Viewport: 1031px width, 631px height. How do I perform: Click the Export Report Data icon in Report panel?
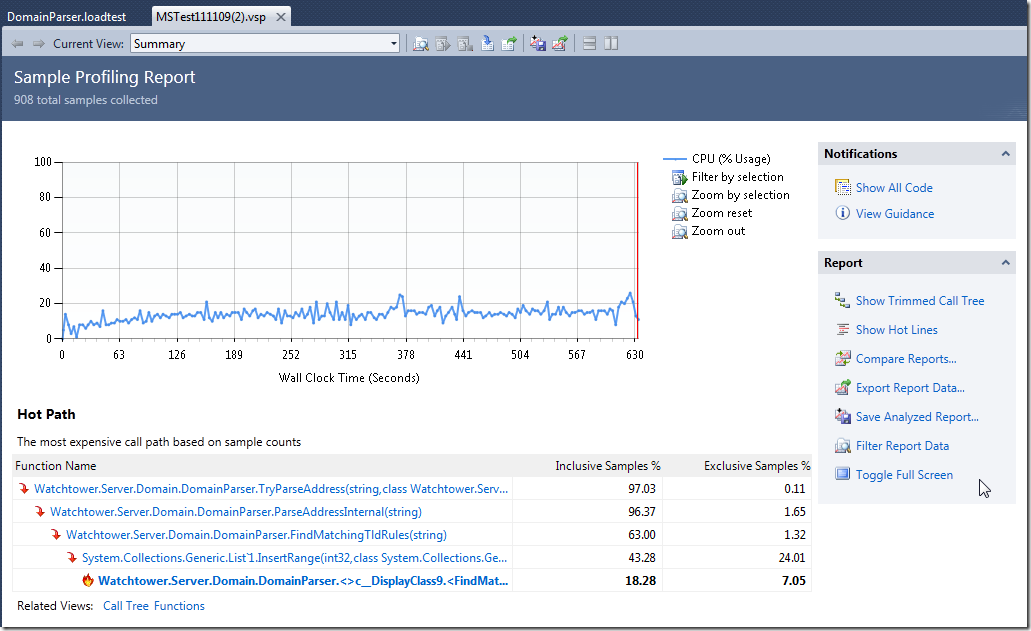click(842, 387)
